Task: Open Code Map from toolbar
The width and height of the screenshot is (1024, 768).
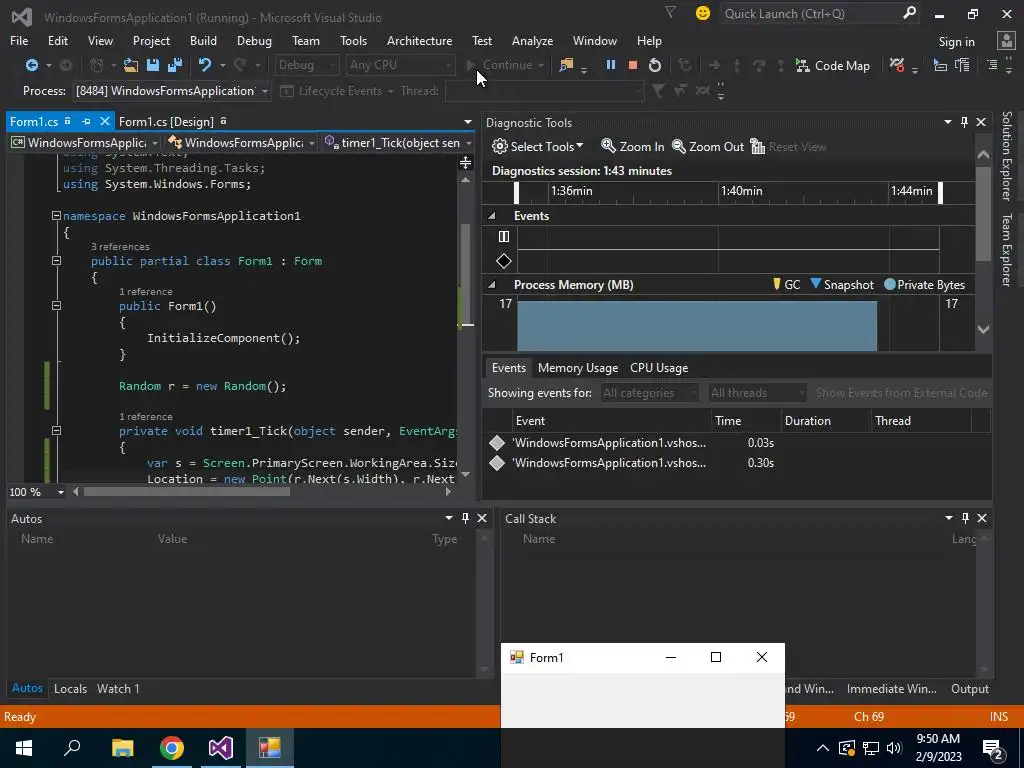Action: tap(833, 65)
